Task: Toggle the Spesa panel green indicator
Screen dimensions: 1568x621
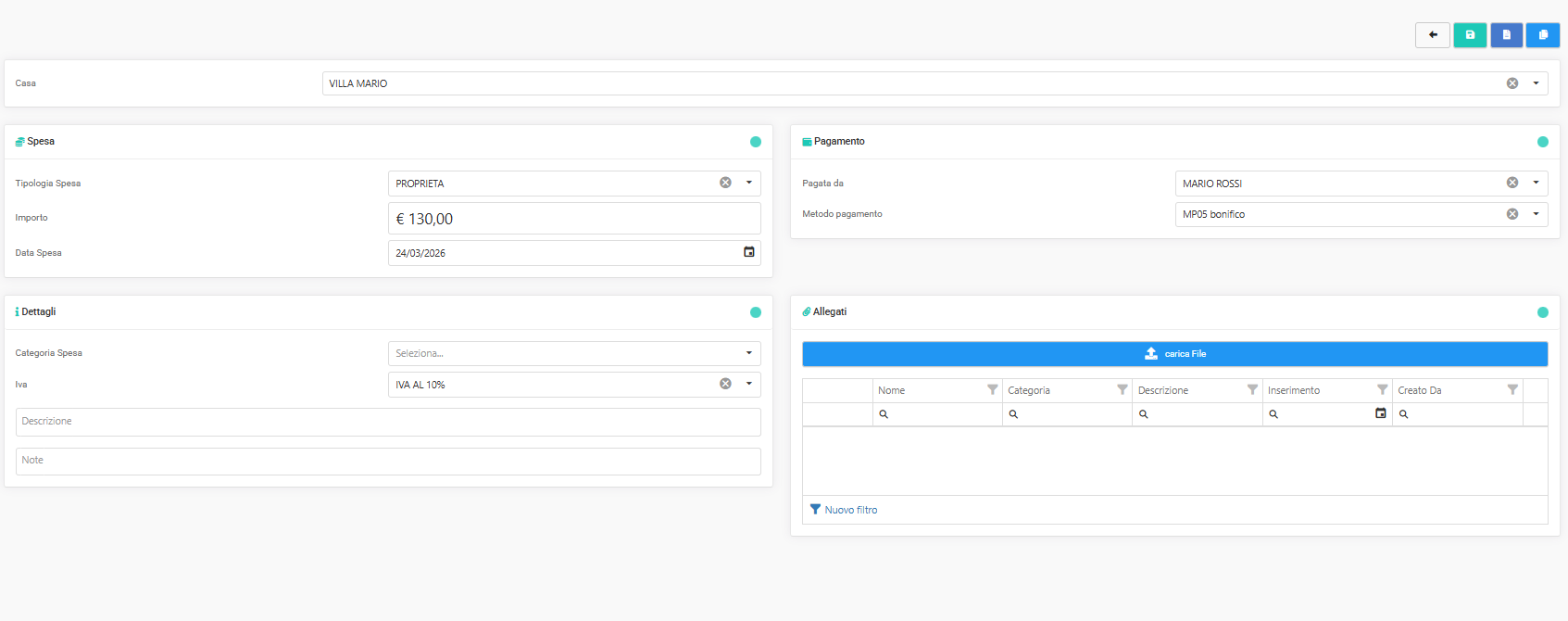Action: pos(755,142)
